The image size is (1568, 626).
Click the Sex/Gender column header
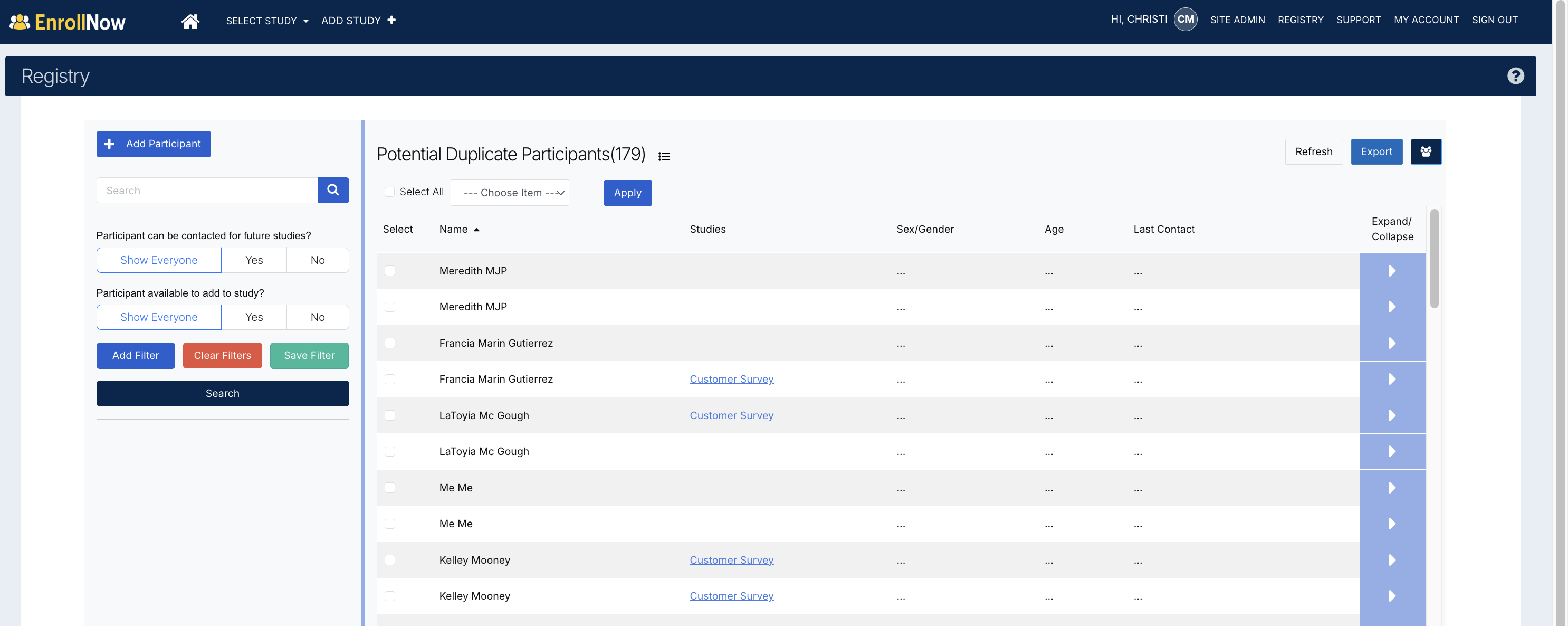(925, 230)
